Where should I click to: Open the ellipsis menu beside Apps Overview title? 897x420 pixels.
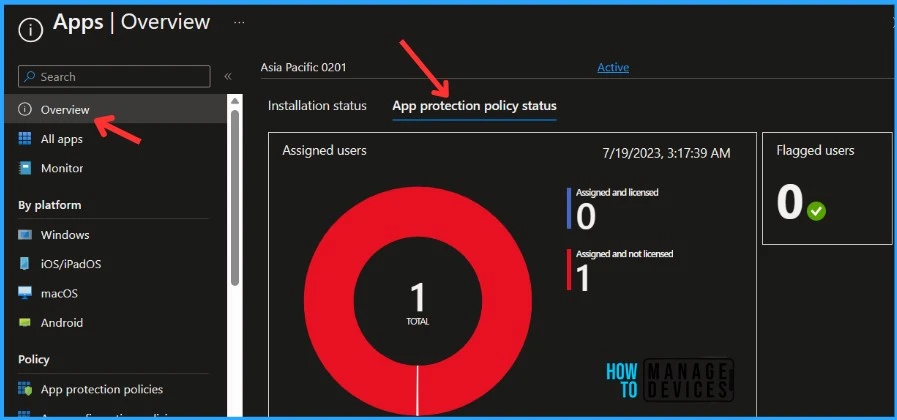239,22
